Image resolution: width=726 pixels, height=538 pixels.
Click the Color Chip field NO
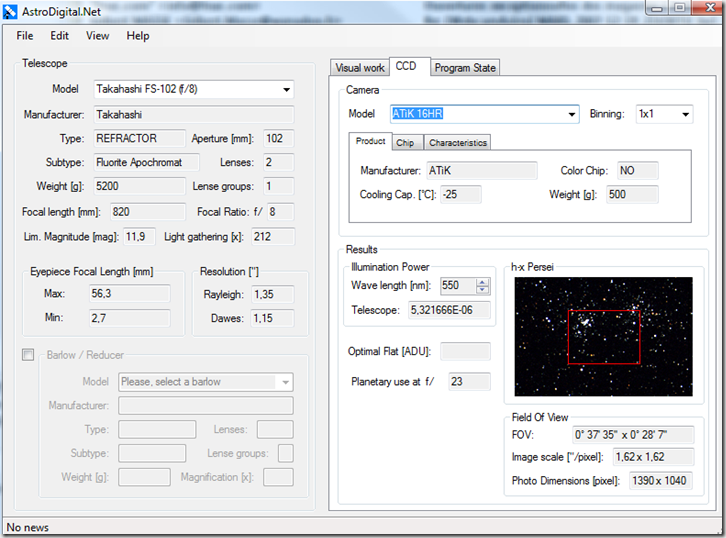(x=638, y=170)
